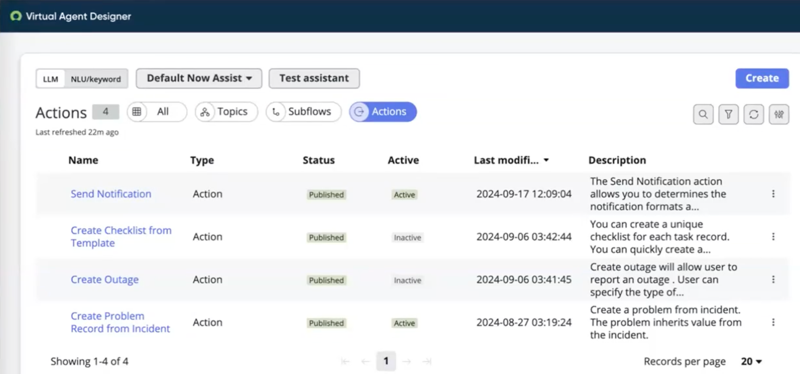
Task: Refresh the actions list
Action: [x=754, y=114]
